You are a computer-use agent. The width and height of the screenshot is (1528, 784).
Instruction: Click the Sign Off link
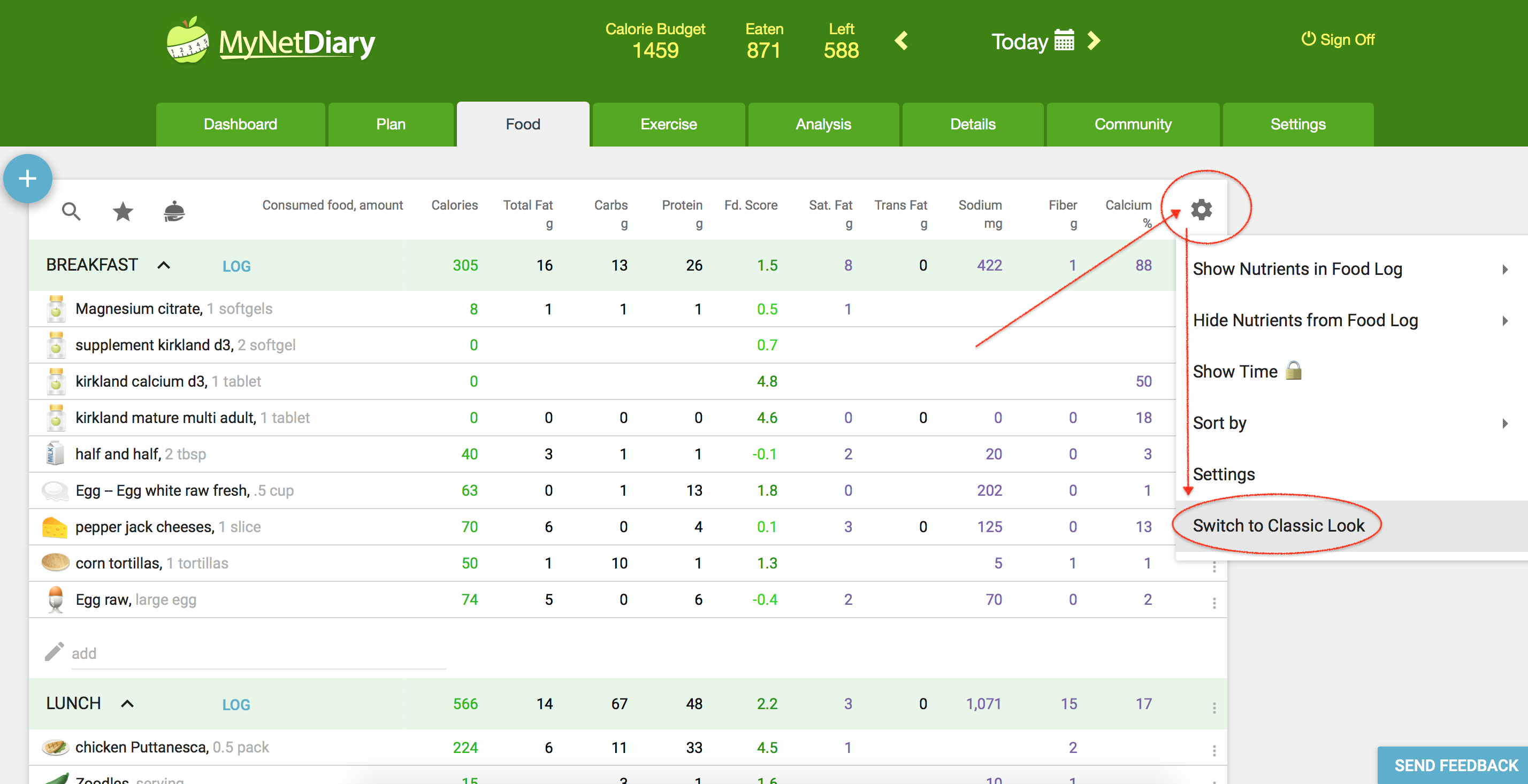[x=1338, y=40]
